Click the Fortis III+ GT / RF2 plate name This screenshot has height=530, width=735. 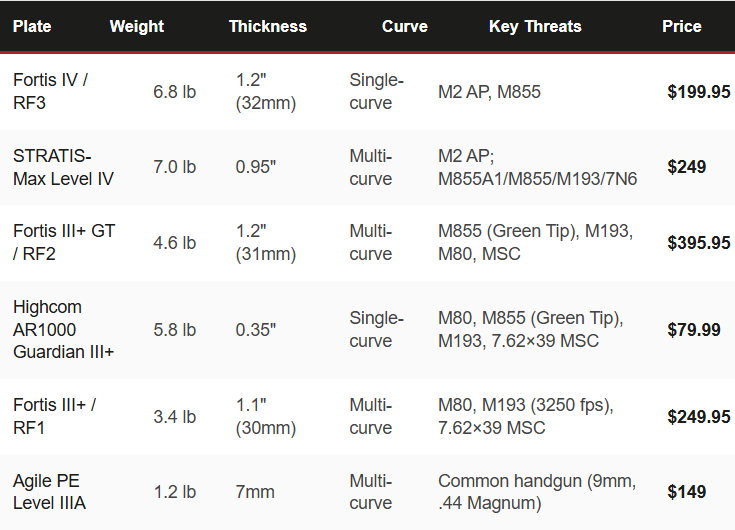point(64,243)
